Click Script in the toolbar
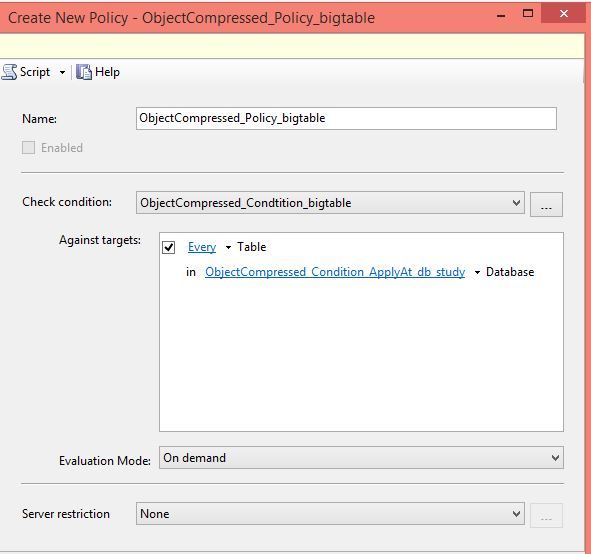This screenshot has height=554, width=591. pos(35,72)
